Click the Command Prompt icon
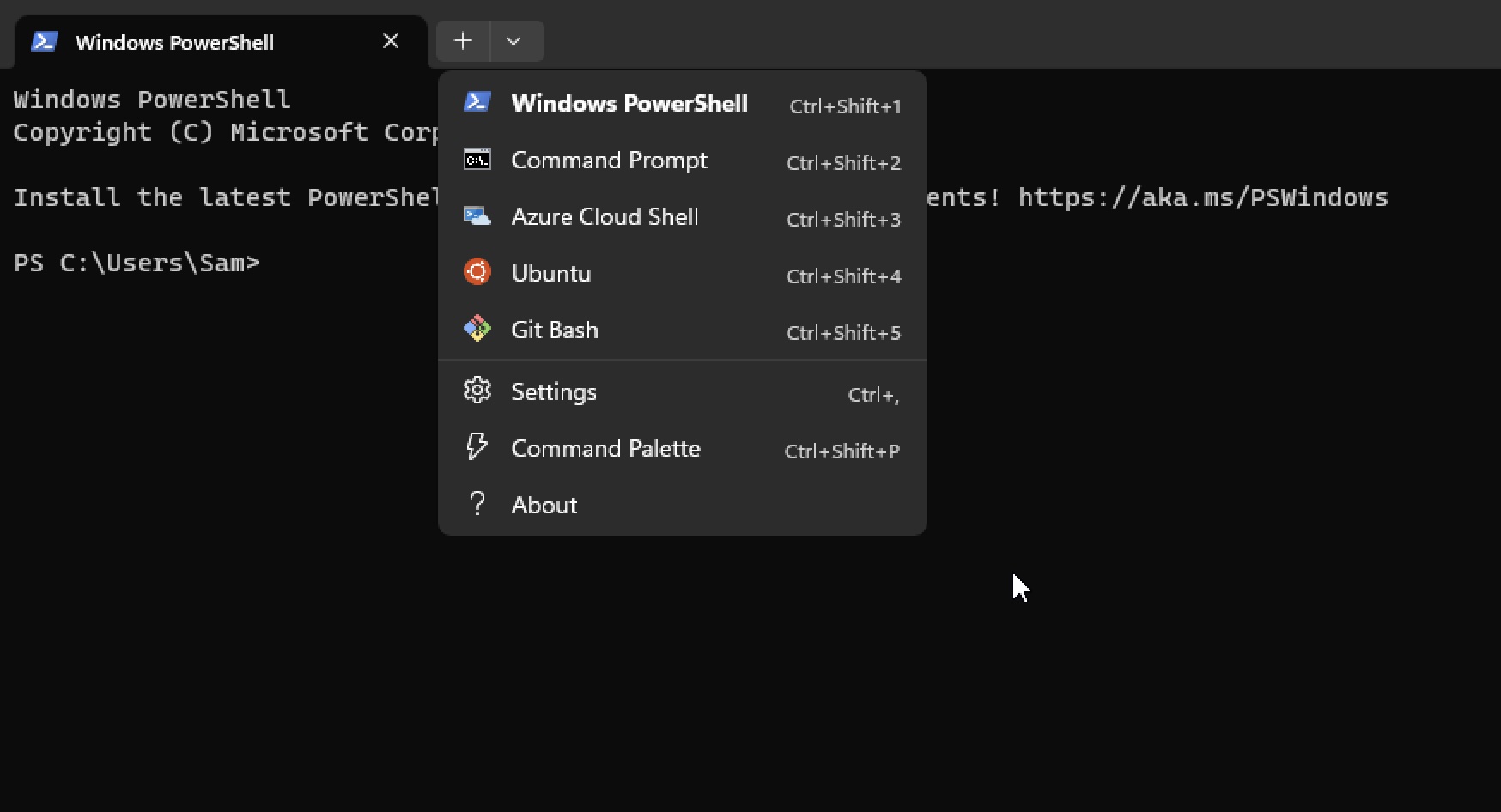Screen dimensions: 1501x812 point(477,160)
